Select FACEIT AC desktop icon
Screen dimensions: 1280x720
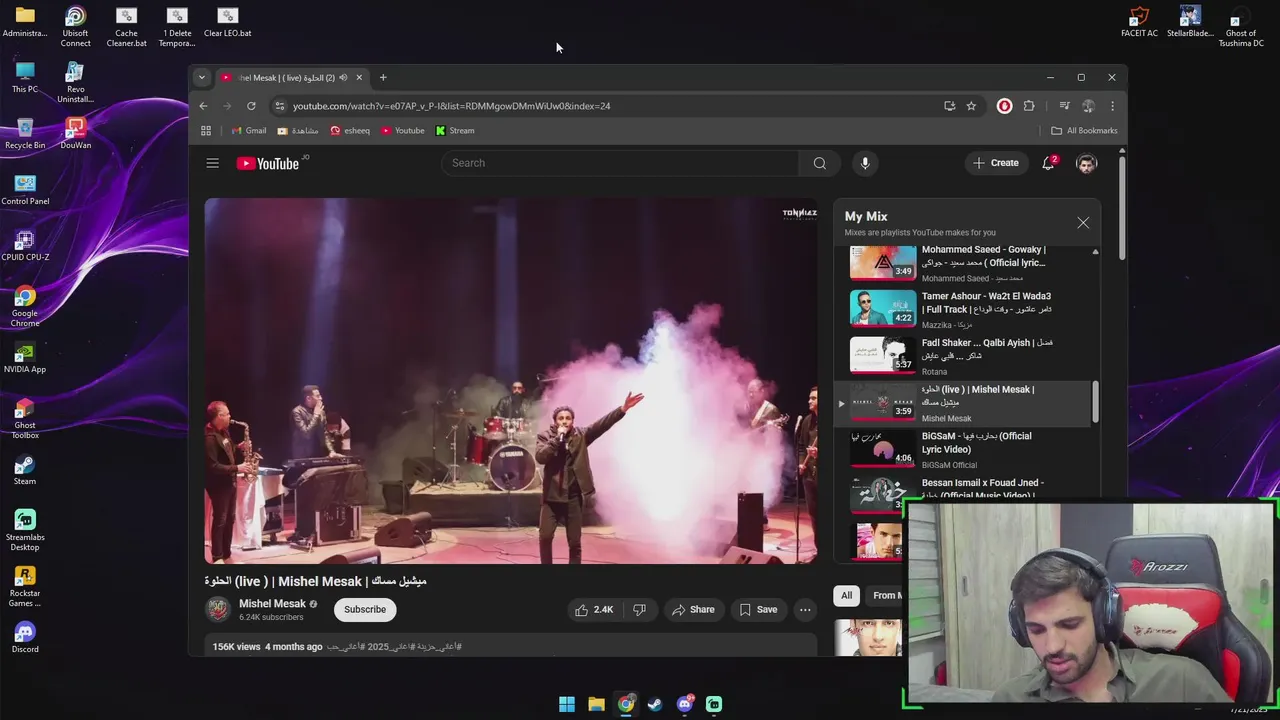click(1139, 22)
